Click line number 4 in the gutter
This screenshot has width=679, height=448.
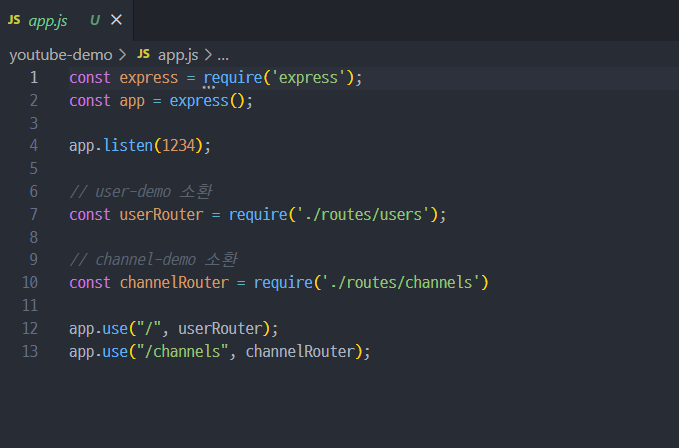34,145
